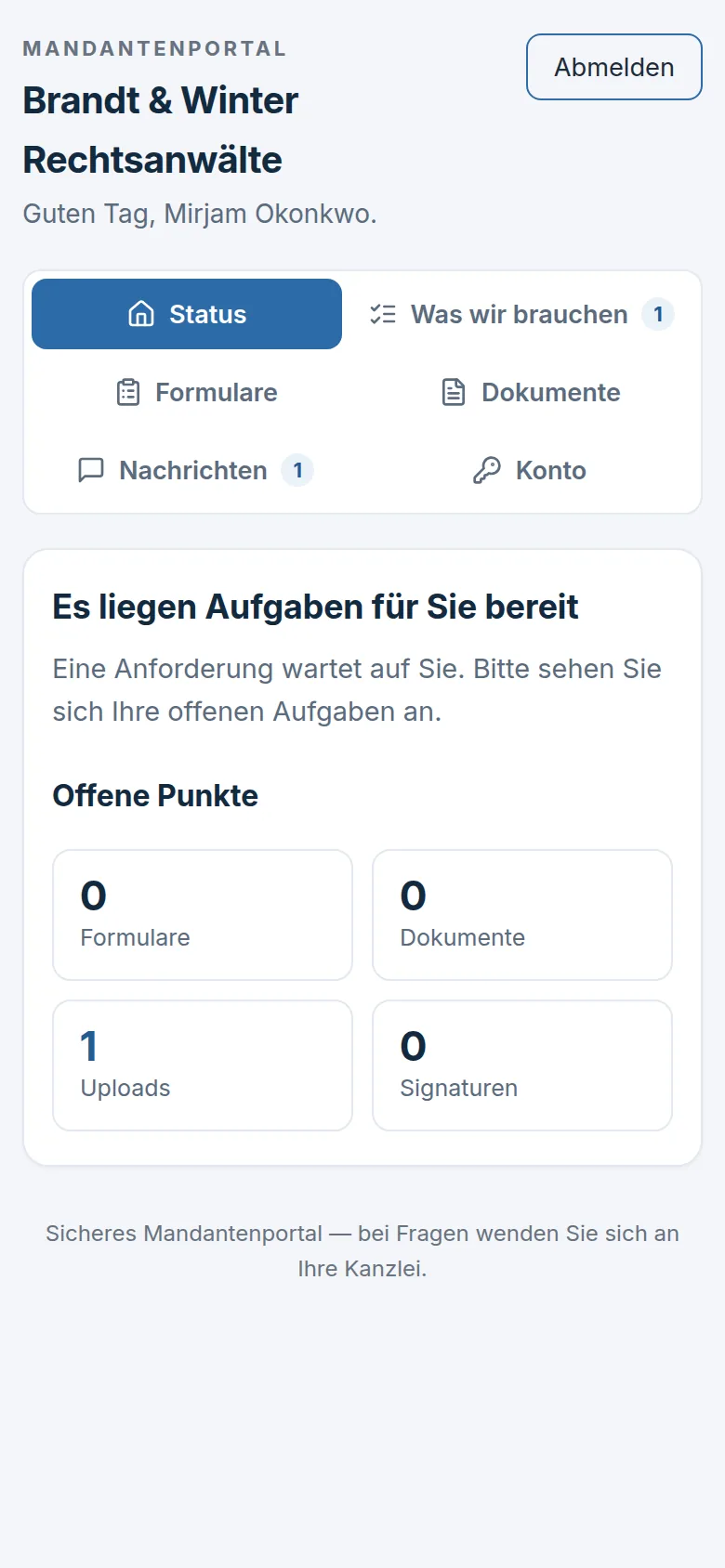Select the 0 Formulare card
Screen dimensions: 725x1568
203,915
